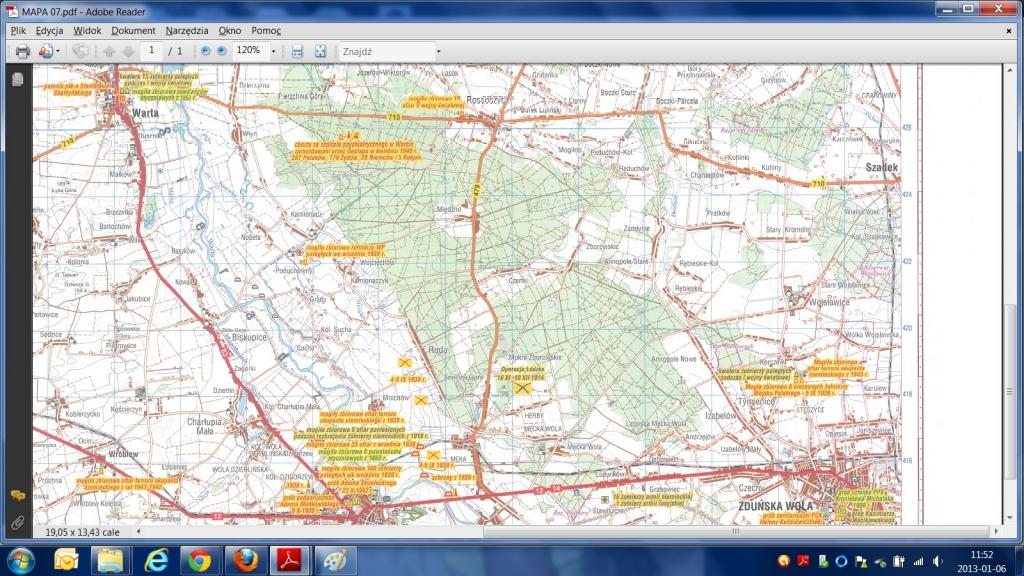
Task: Click the blue circle tray icon
Action: tap(841, 561)
